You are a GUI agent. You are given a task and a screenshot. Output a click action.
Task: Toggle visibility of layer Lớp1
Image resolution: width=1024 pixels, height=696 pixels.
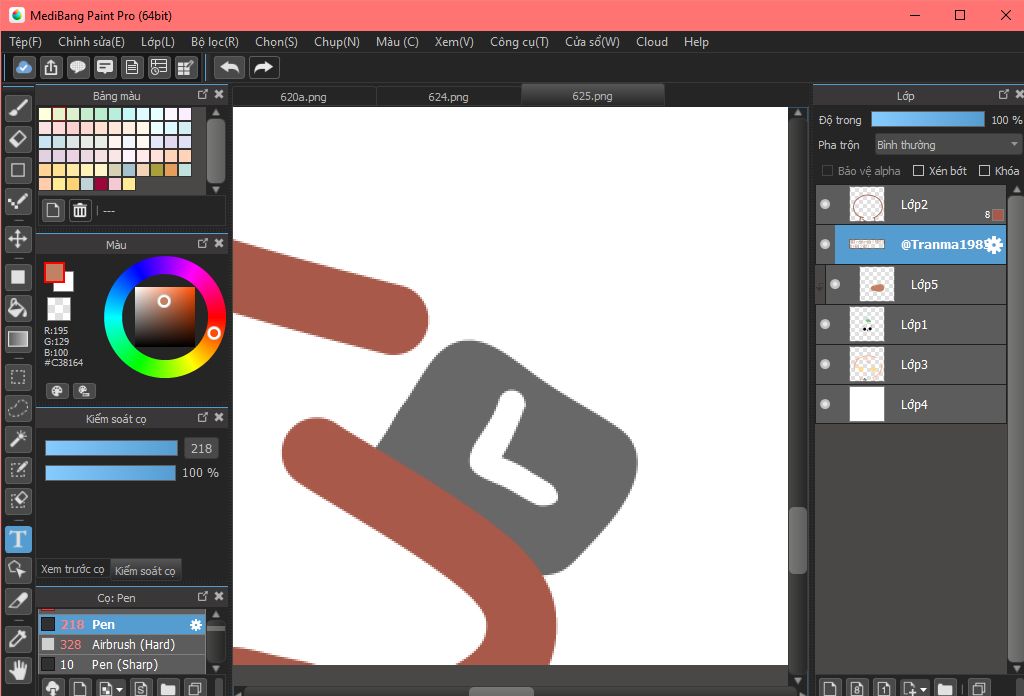tap(825, 324)
